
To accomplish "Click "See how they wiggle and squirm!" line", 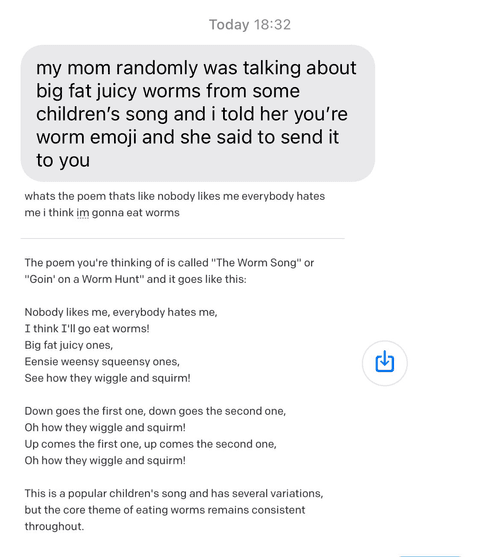I will (107, 378).
